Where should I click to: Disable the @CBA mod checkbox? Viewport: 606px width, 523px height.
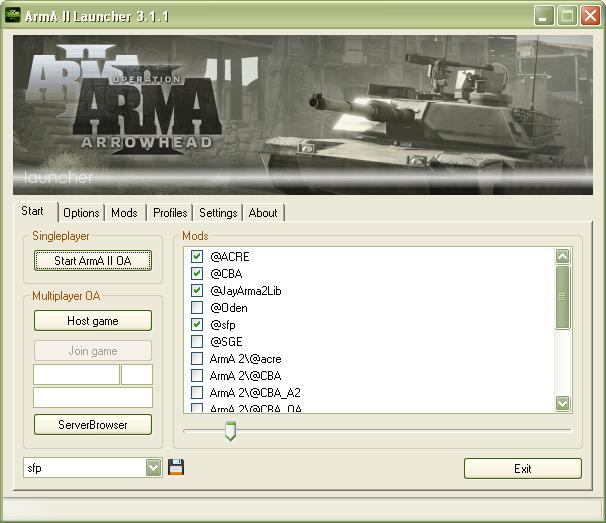pyautogui.click(x=197, y=273)
